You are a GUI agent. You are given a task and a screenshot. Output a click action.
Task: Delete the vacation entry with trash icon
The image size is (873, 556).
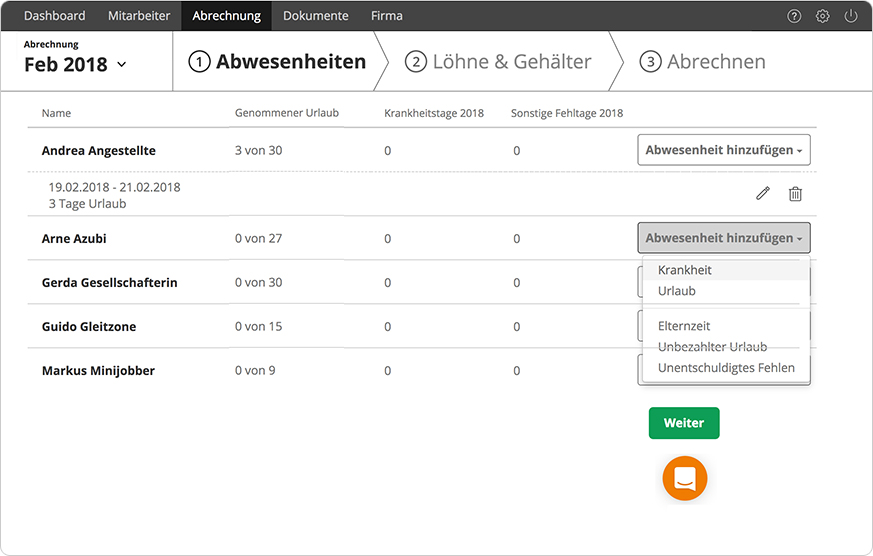[795, 194]
